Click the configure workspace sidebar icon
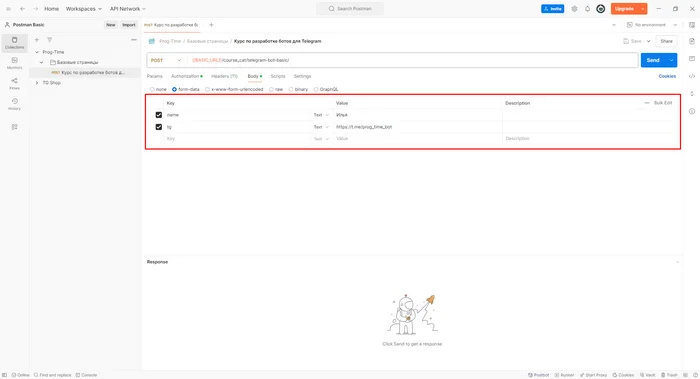The image size is (700, 379). coord(14,127)
